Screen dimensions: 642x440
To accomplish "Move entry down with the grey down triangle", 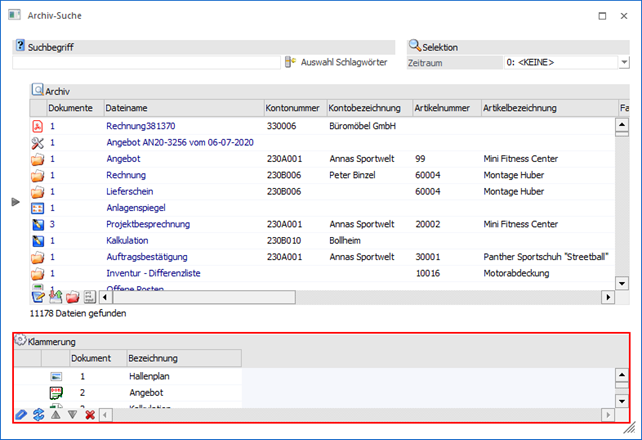I will (72, 415).
